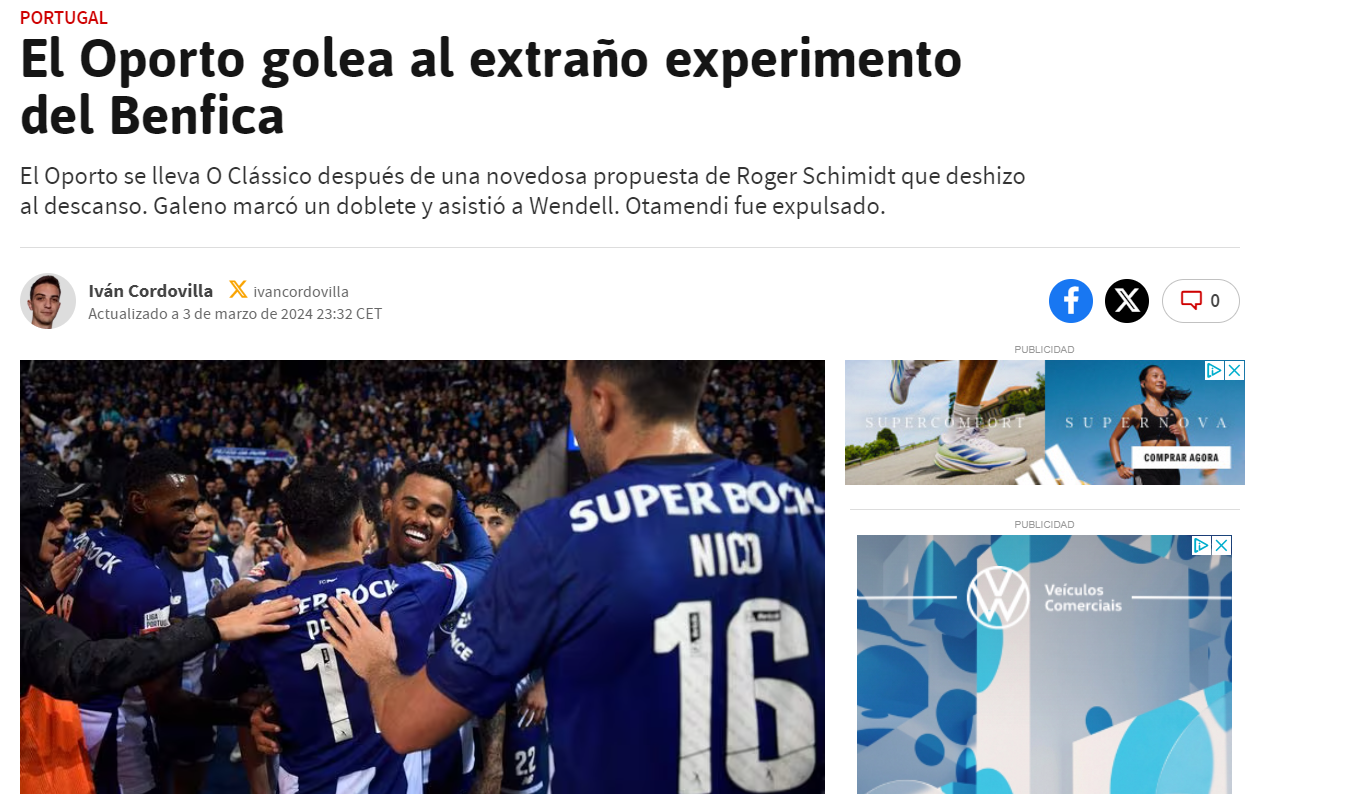Share the article on Facebook
This screenshot has height=794, width=1347.
1071,300
